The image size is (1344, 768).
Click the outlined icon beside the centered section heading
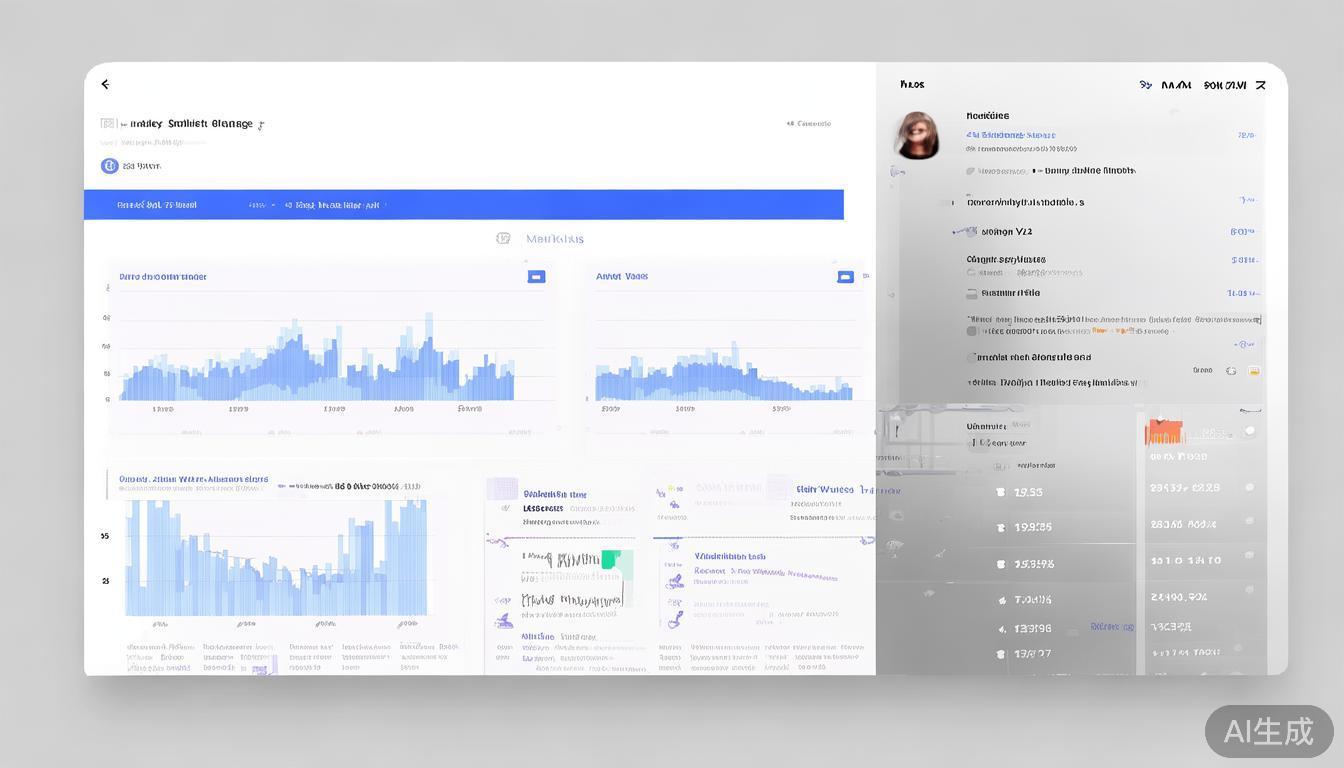click(x=503, y=239)
